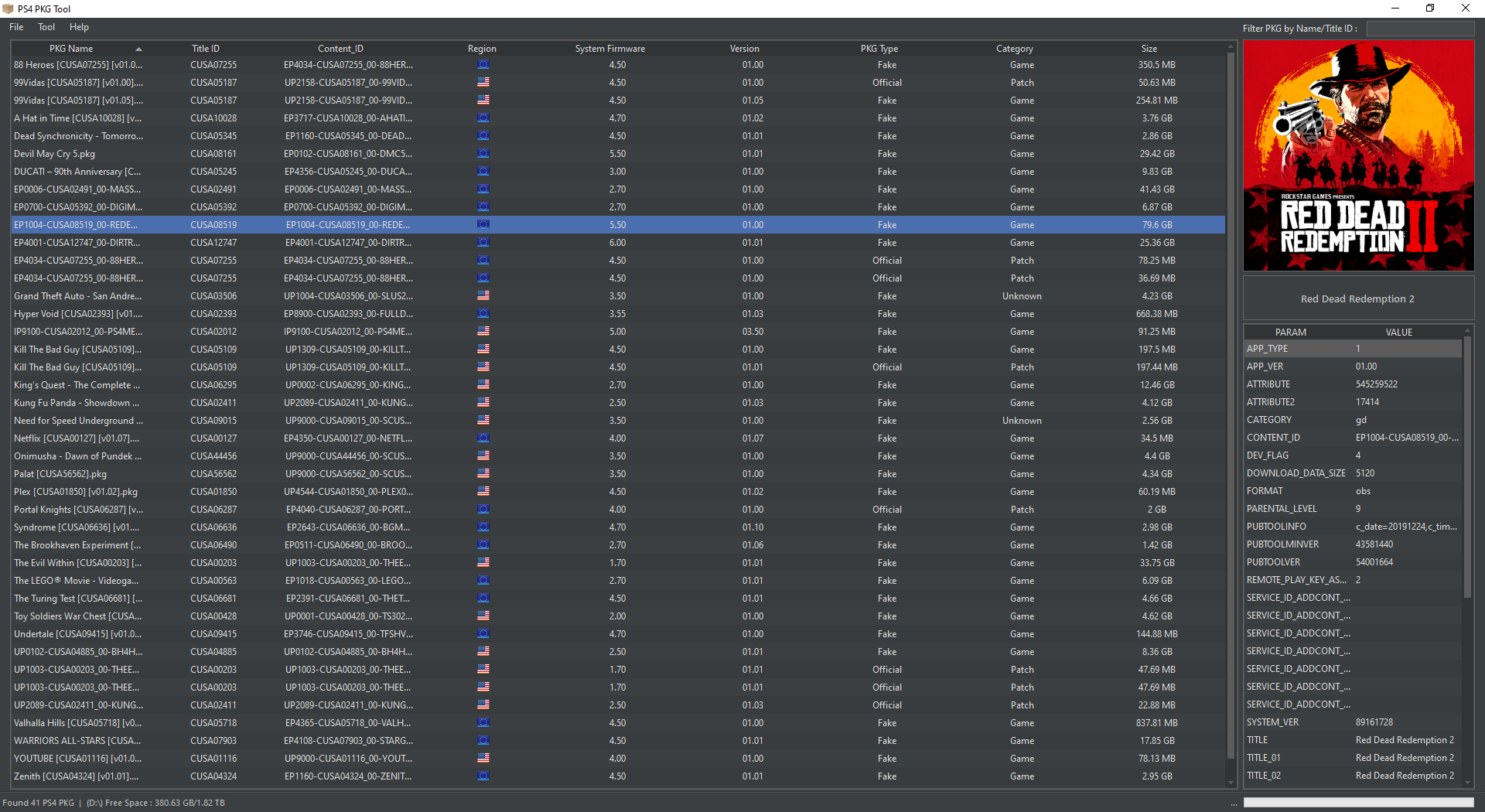The height and width of the screenshot is (812, 1485).
Task: Click the EU flag for Netflix row
Action: (x=483, y=438)
